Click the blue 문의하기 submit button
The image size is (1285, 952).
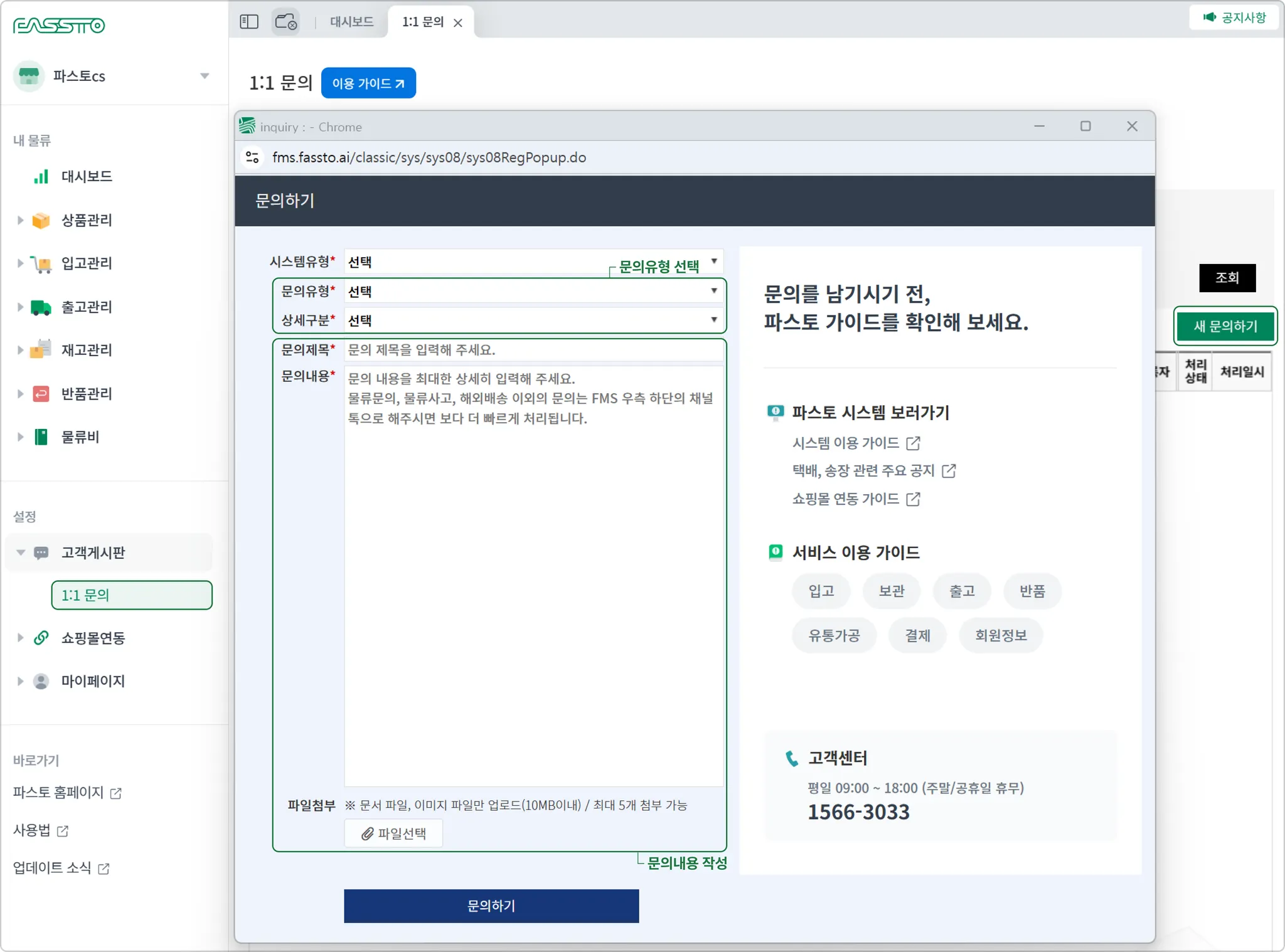491,906
